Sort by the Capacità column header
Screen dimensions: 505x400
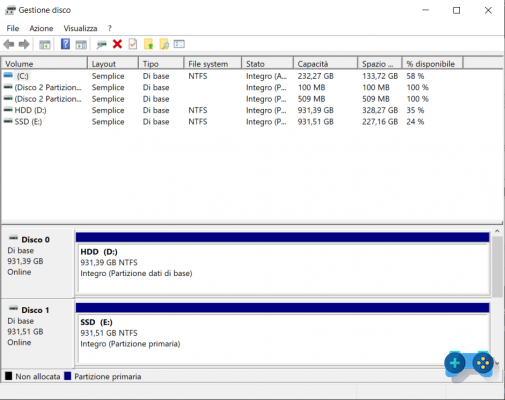[326, 64]
